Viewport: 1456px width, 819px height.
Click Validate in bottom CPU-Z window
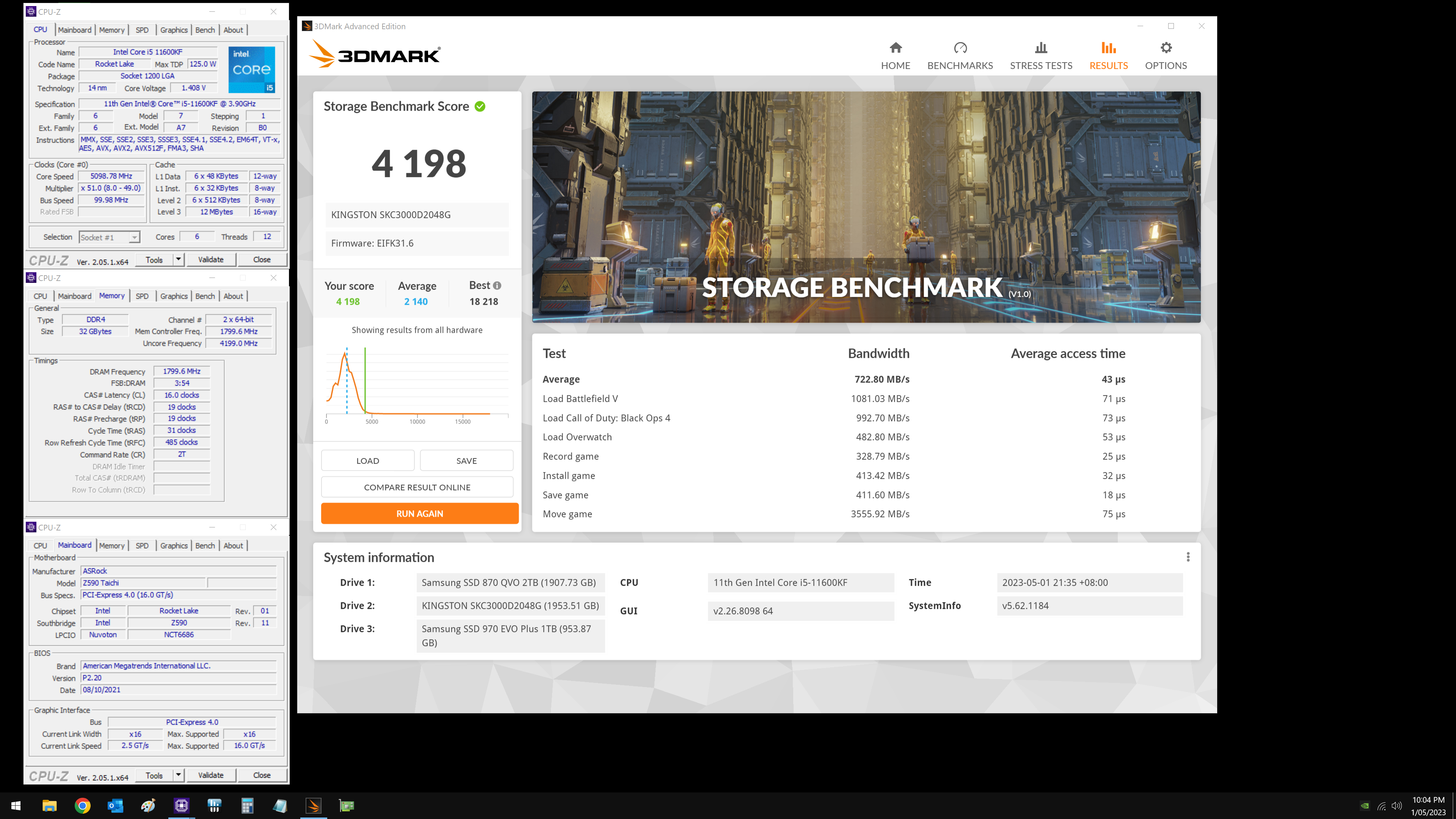pyautogui.click(x=211, y=775)
